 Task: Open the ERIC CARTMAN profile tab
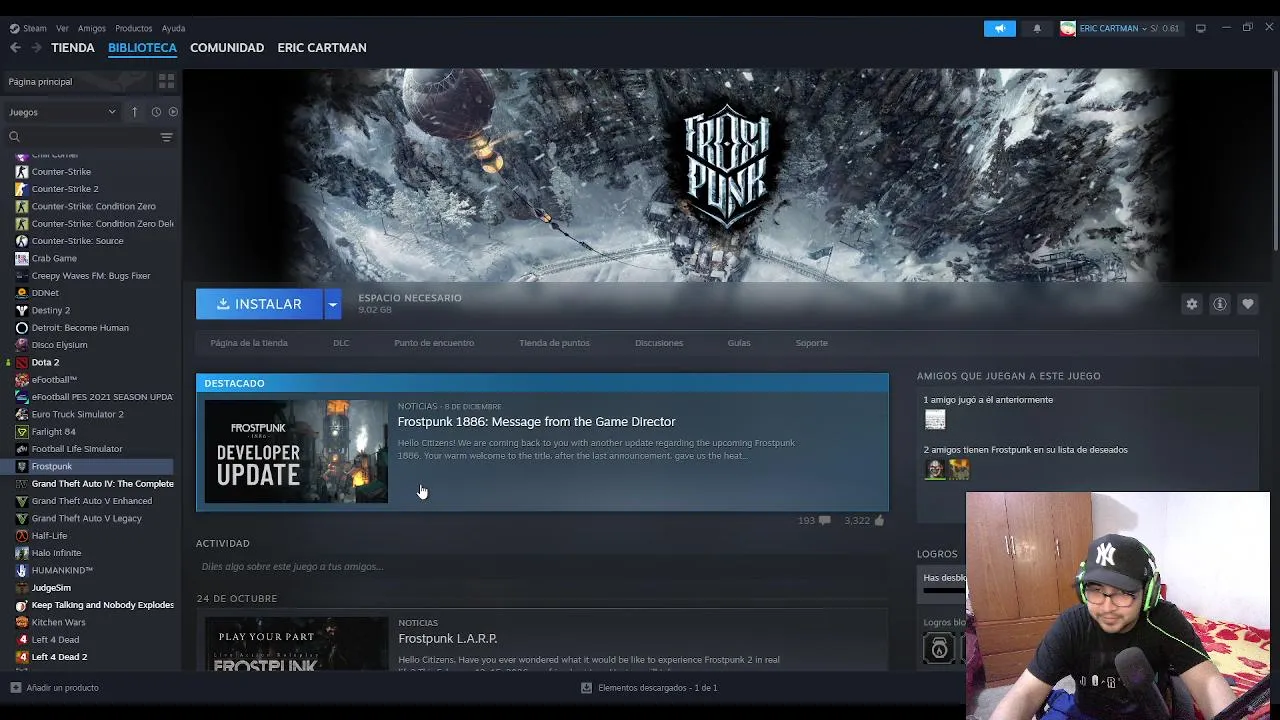pyautogui.click(x=322, y=47)
